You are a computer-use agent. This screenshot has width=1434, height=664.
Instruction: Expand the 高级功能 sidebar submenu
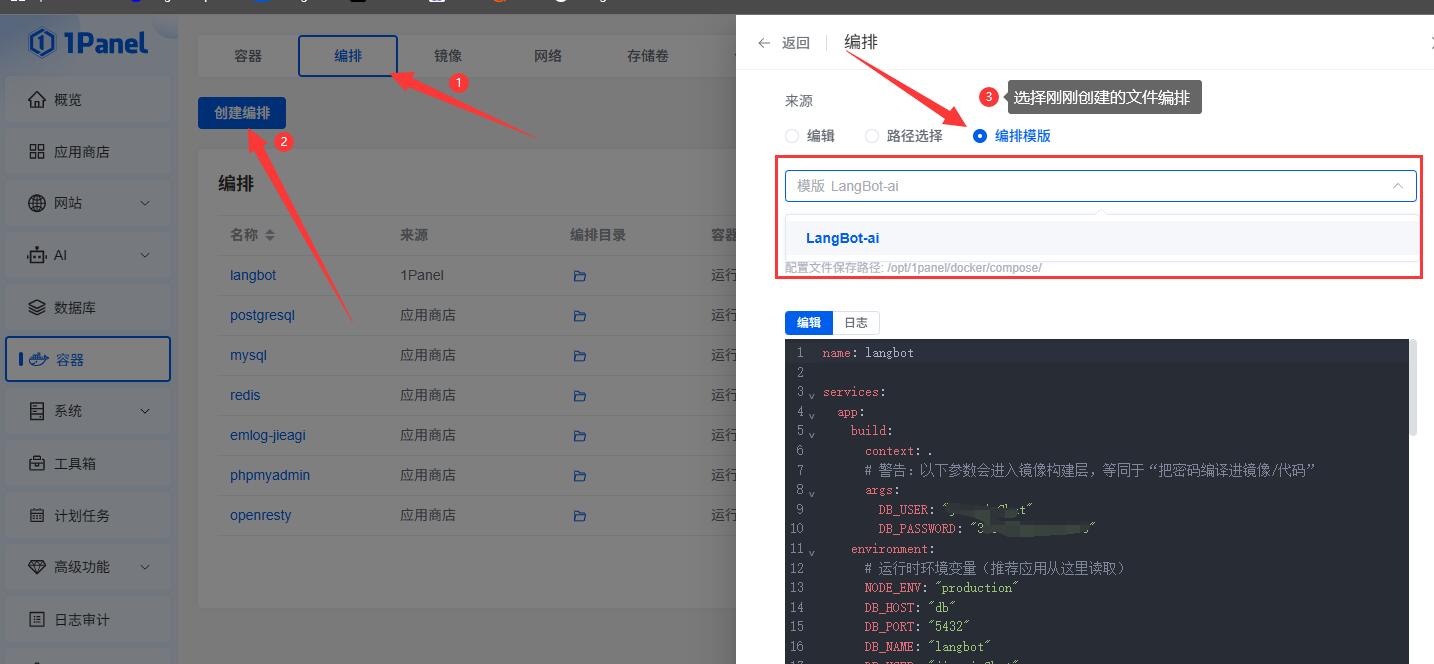[x=144, y=567]
